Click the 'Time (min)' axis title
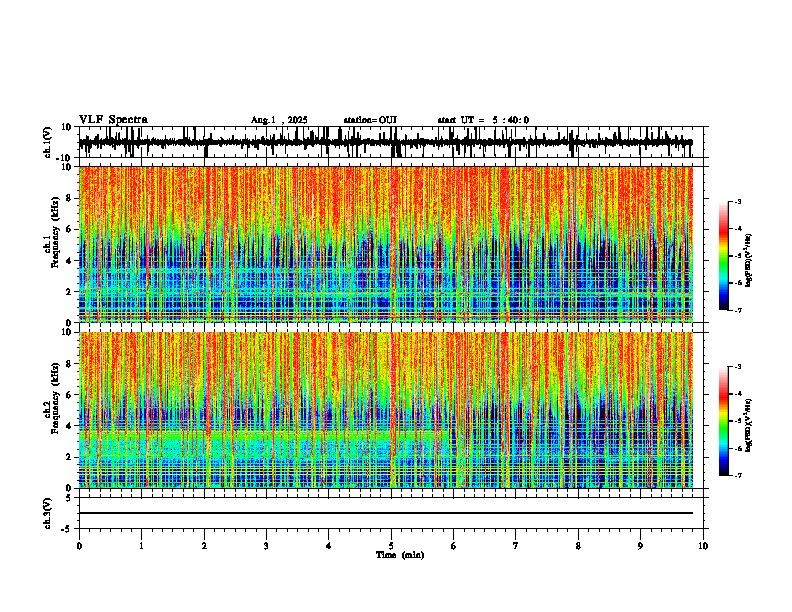This screenshot has height=612, width=792. [x=400, y=555]
